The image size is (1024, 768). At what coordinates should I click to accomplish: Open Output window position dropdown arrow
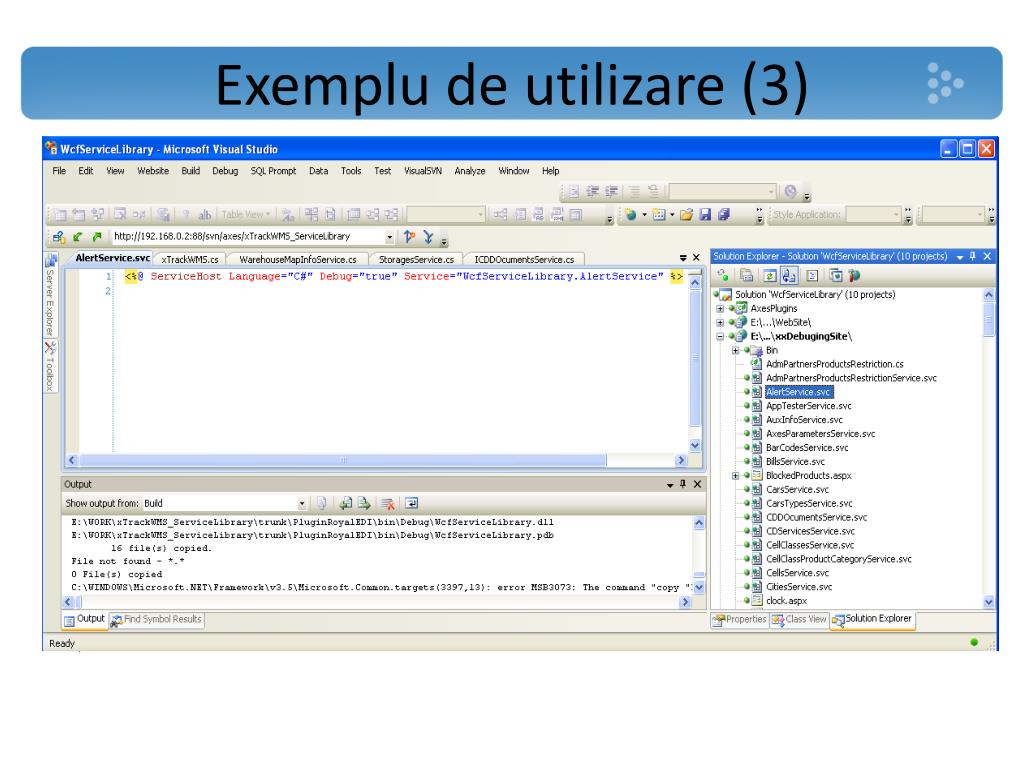click(670, 485)
